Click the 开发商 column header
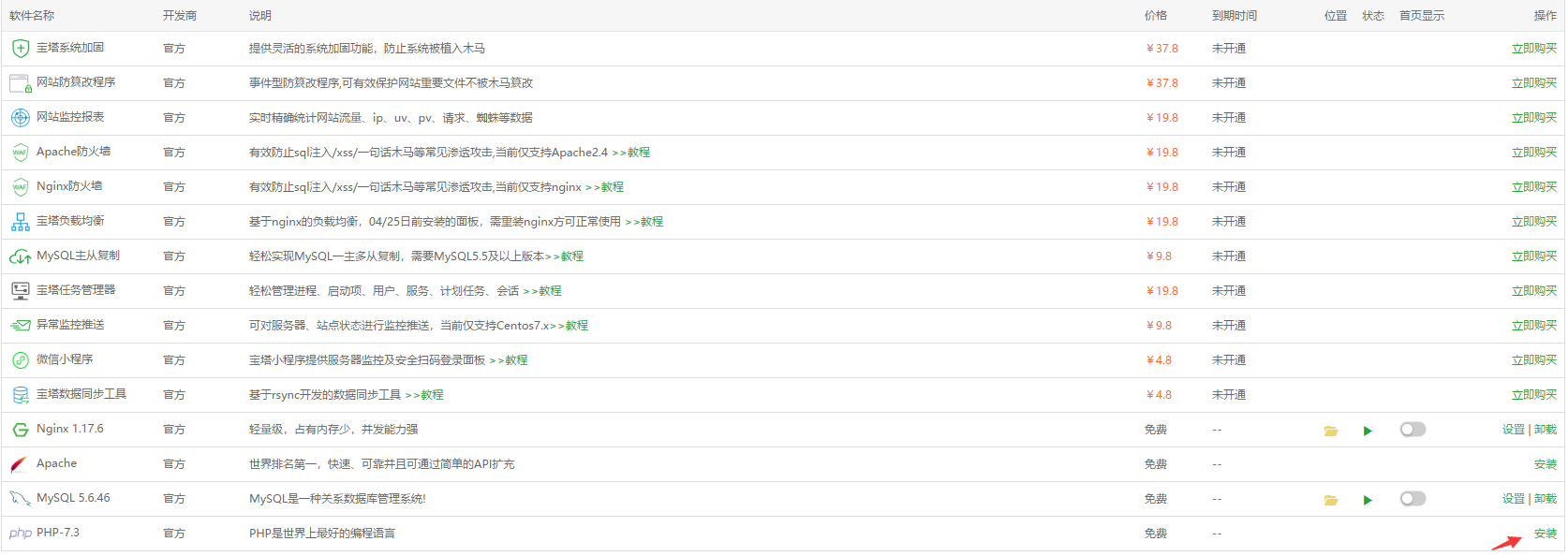 pyautogui.click(x=180, y=16)
